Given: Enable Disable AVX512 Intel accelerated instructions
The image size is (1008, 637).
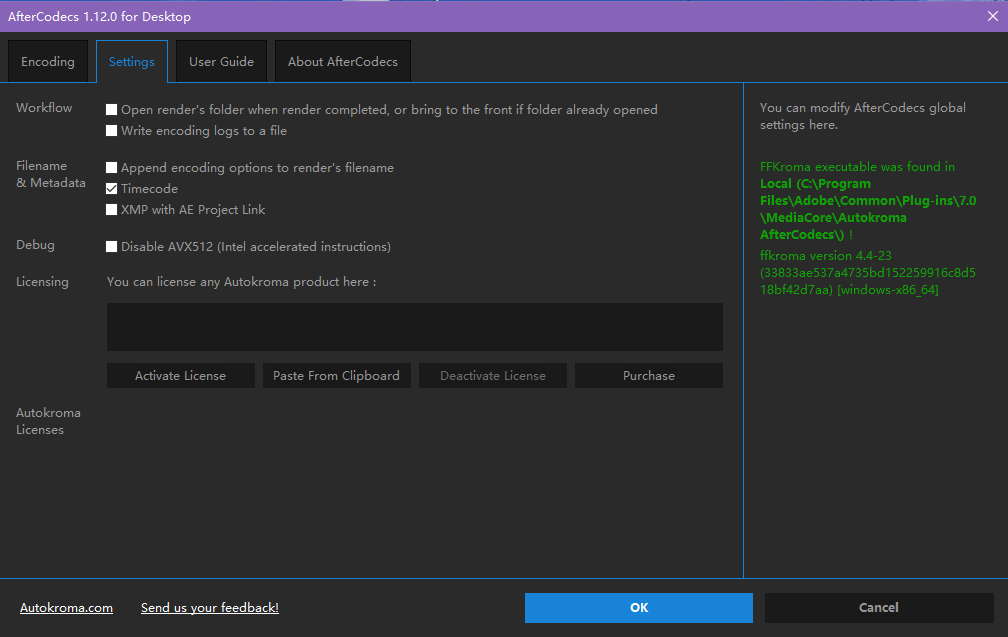Looking at the screenshot, I should point(112,246).
